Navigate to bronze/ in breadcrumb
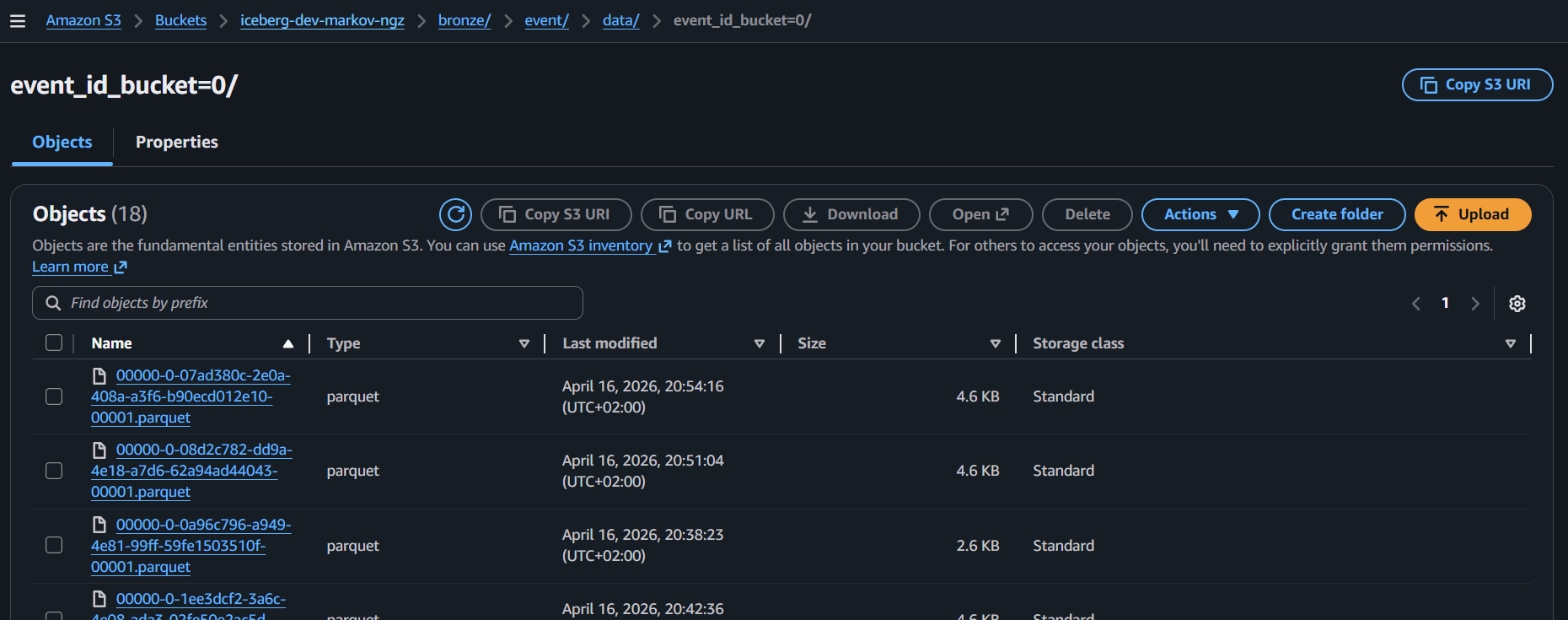The width and height of the screenshot is (1568, 620). click(464, 20)
